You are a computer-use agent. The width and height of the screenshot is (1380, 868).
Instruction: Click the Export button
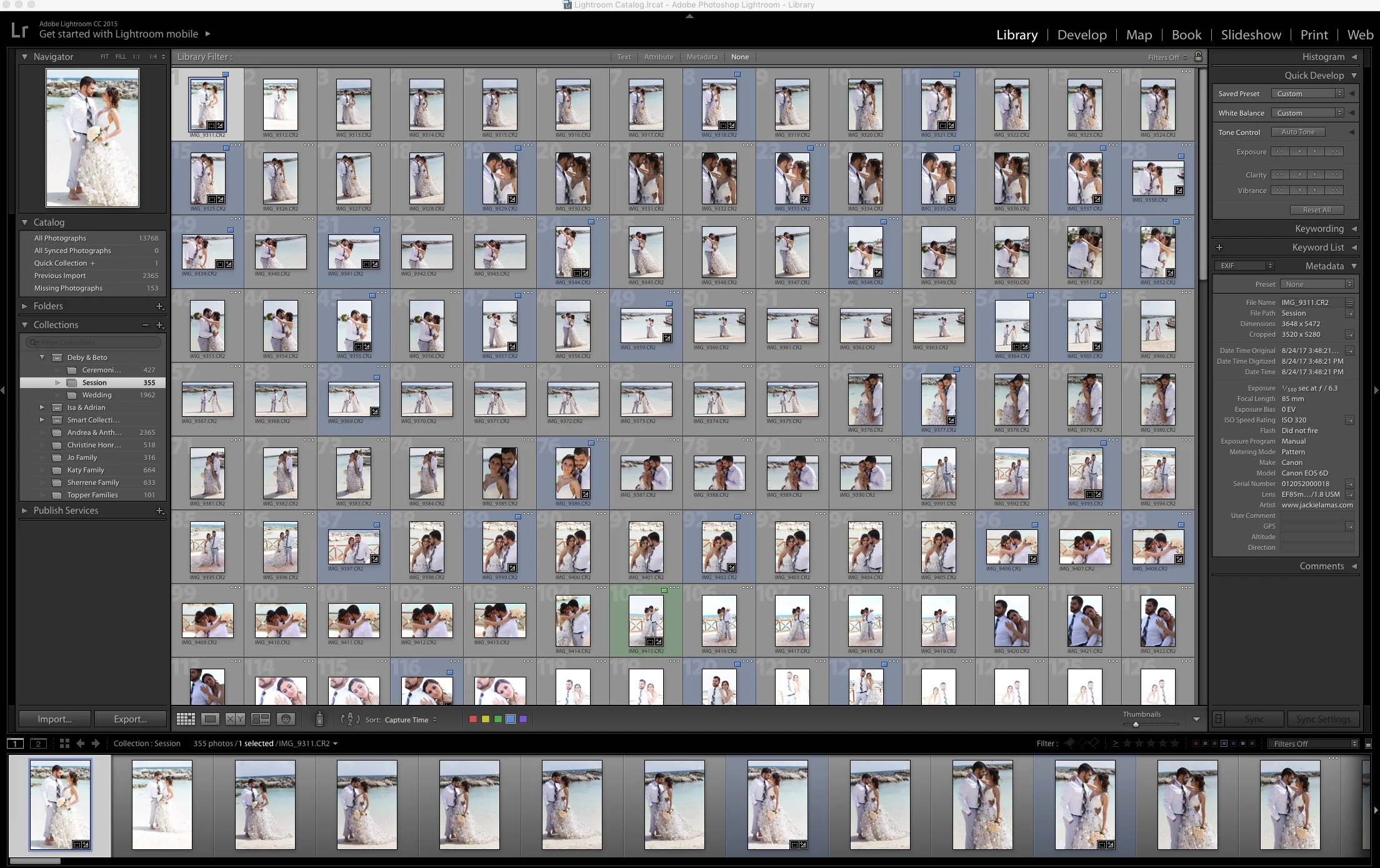[131, 719]
